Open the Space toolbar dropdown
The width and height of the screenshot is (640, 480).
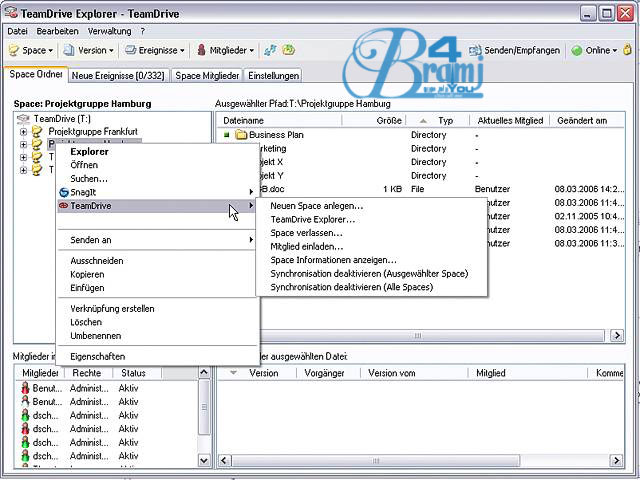[x=31, y=50]
